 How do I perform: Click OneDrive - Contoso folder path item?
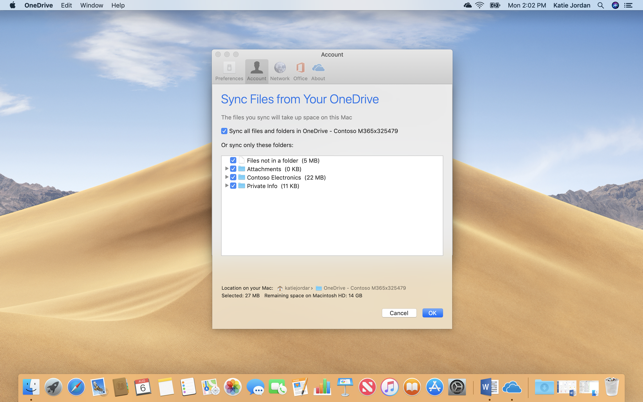(x=361, y=288)
